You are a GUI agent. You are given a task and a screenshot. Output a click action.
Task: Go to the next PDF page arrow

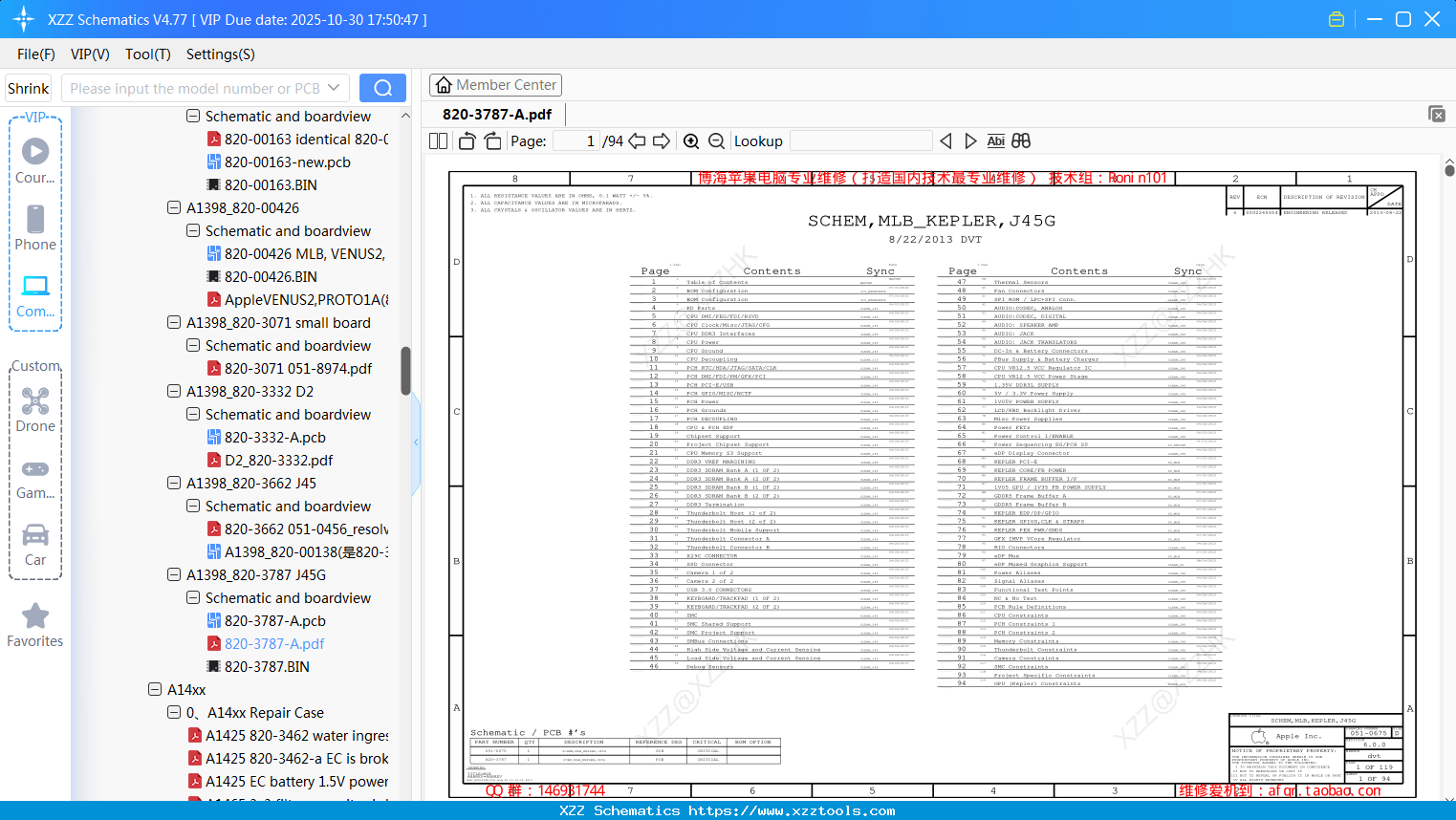tap(662, 140)
